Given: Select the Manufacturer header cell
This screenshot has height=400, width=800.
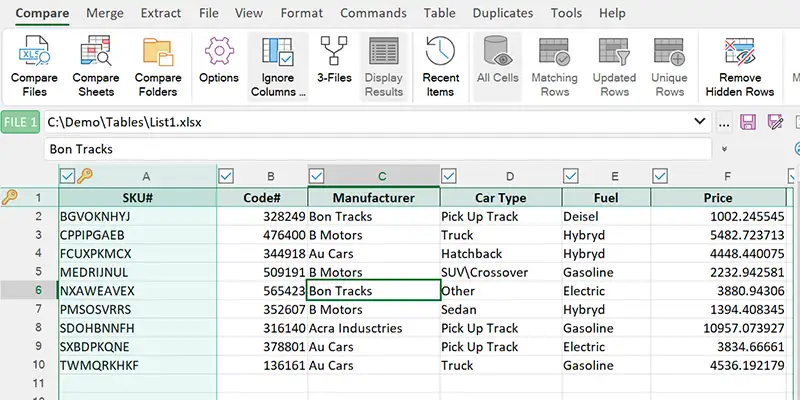Looking at the screenshot, I should pyautogui.click(x=374, y=197).
